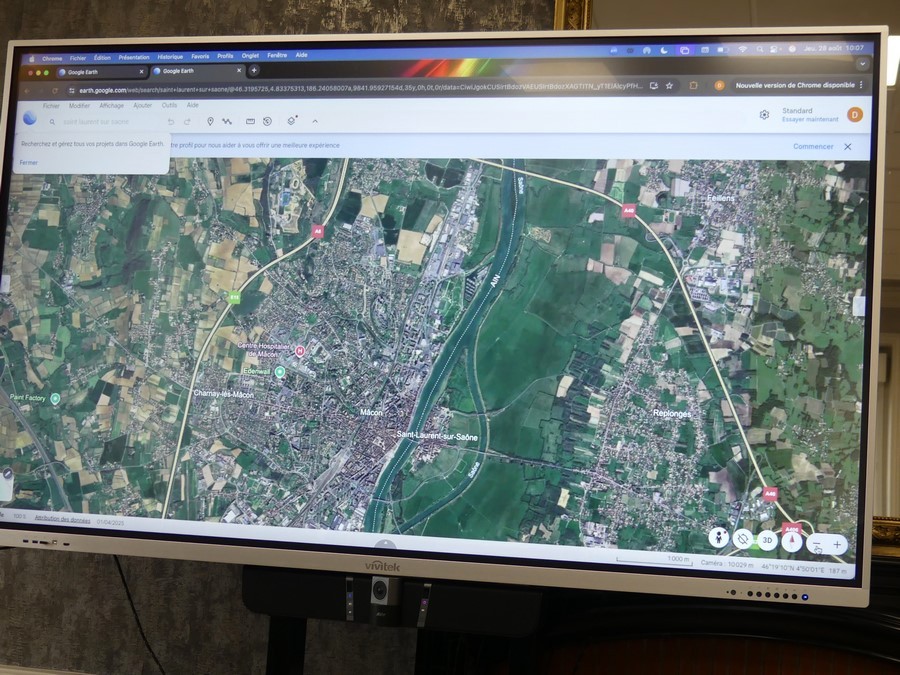Zoom out with the minus button
This screenshot has height=675, width=900.
click(817, 543)
